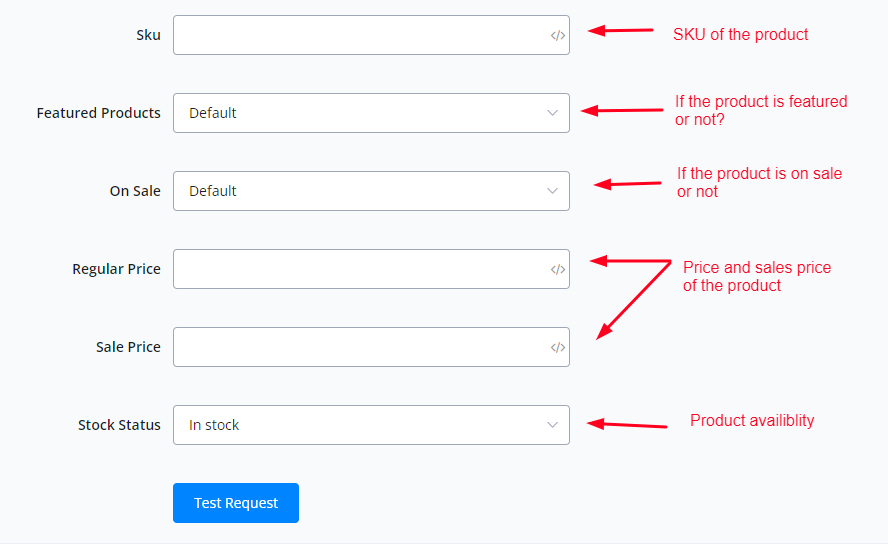Image resolution: width=888 pixels, height=553 pixels.
Task: Expand the Stock Status dropdown arrow
Action: (x=553, y=425)
